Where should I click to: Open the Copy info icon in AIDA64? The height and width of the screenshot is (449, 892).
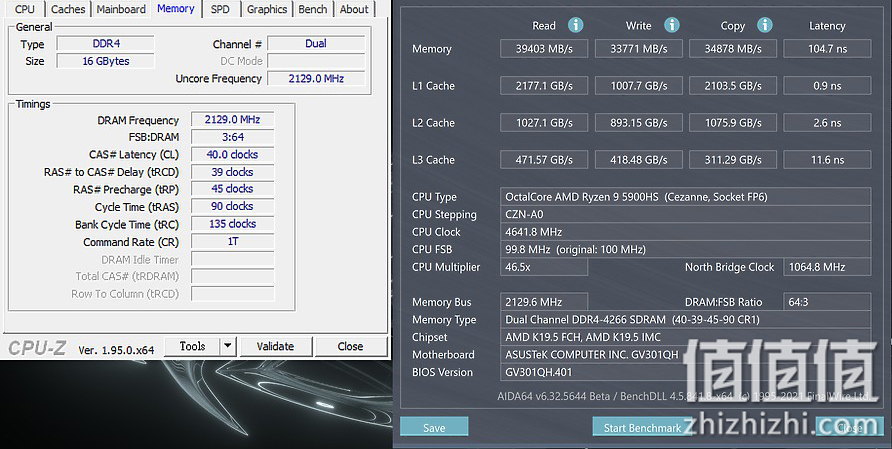765,25
